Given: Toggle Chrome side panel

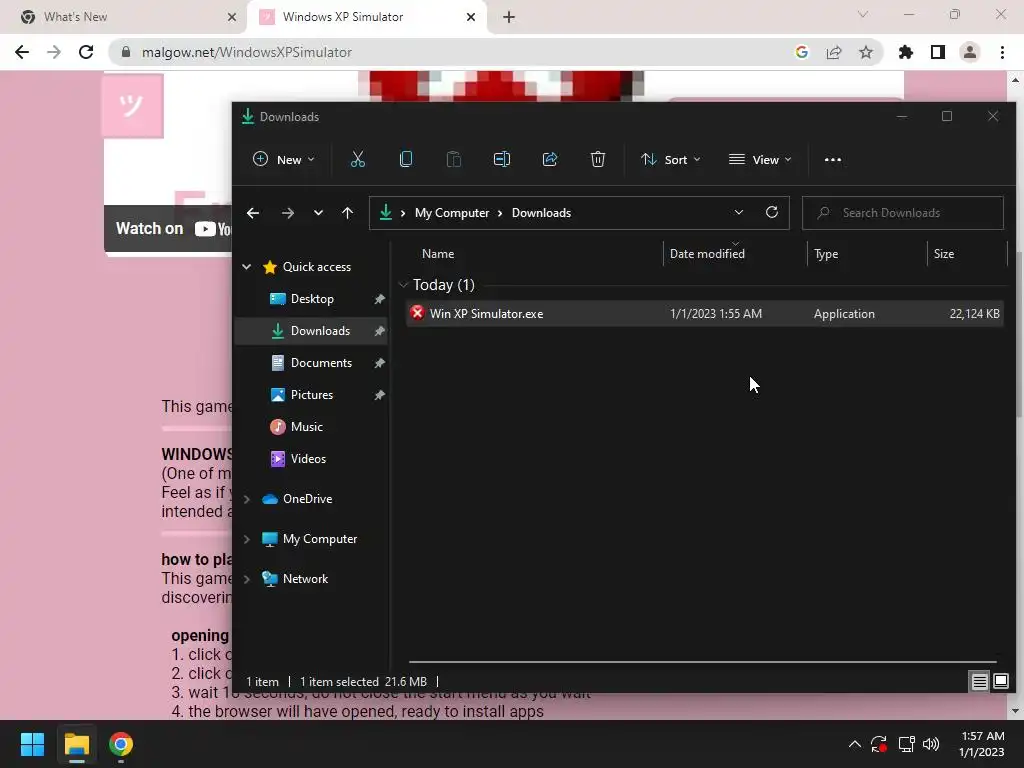Looking at the screenshot, I should point(938,52).
